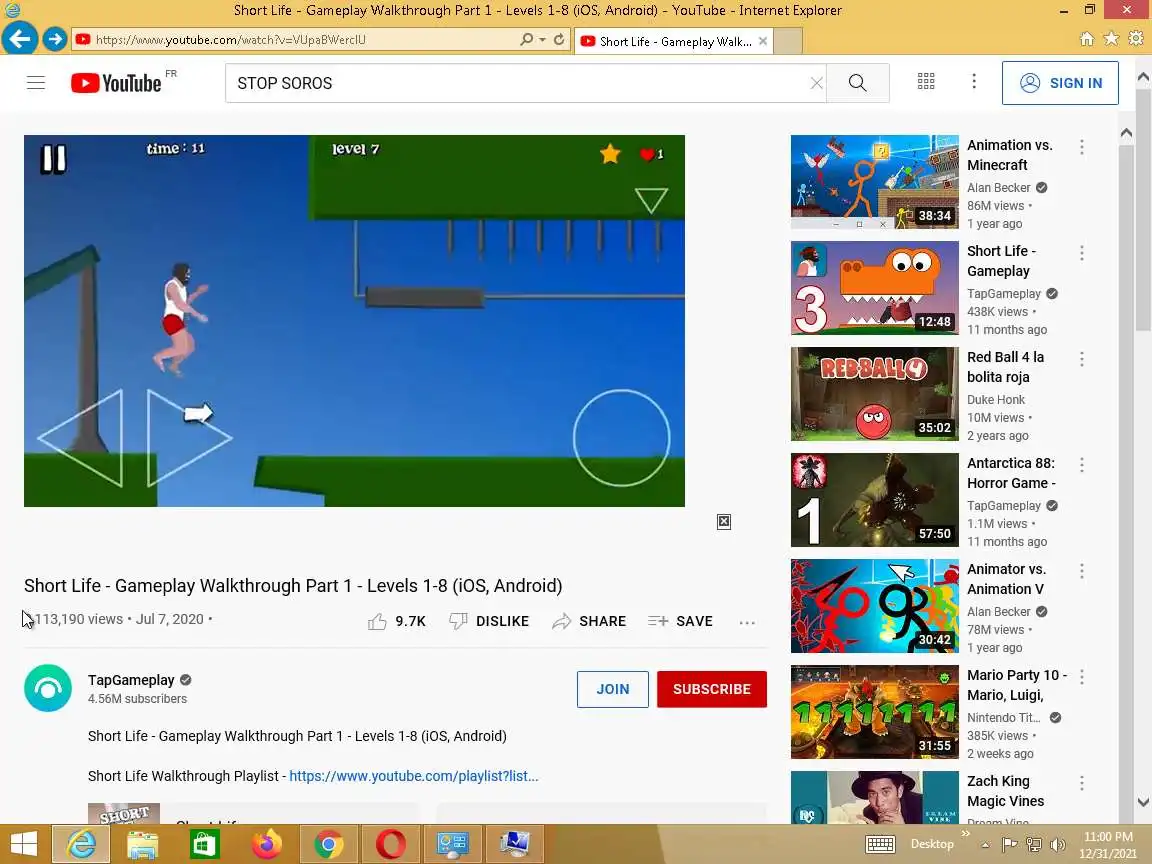Open Internet Explorer Favorites star
The image size is (1152, 864).
coord(1111,38)
